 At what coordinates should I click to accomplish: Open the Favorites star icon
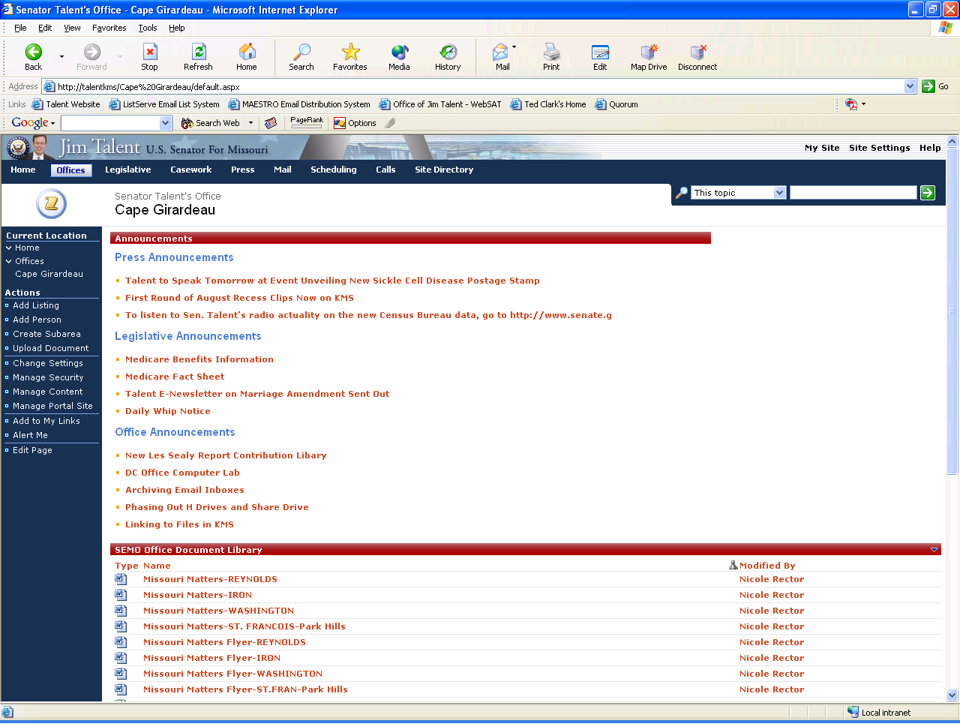pyautogui.click(x=350, y=52)
